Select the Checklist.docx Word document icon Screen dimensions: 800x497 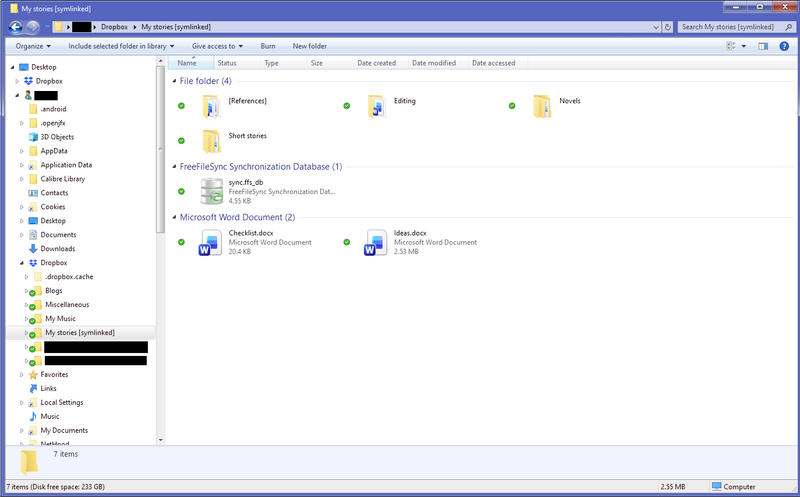210,242
